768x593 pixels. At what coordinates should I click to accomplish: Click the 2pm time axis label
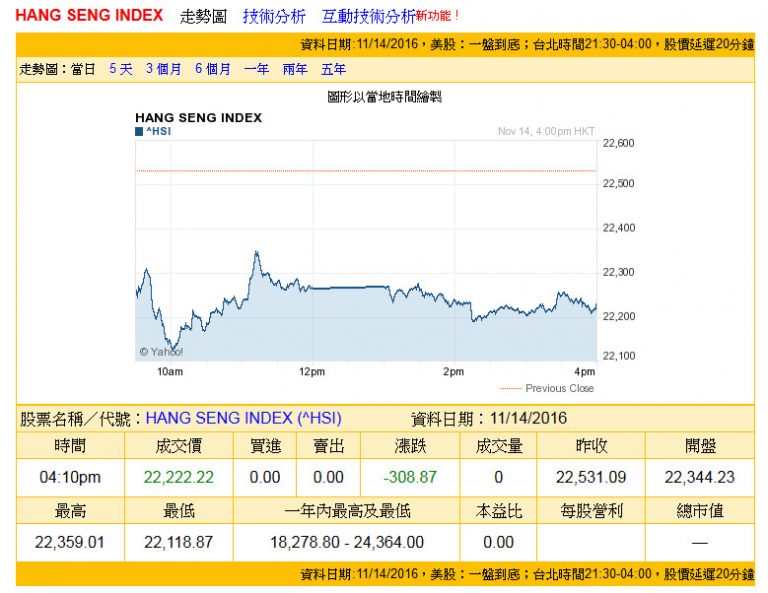[x=454, y=372]
